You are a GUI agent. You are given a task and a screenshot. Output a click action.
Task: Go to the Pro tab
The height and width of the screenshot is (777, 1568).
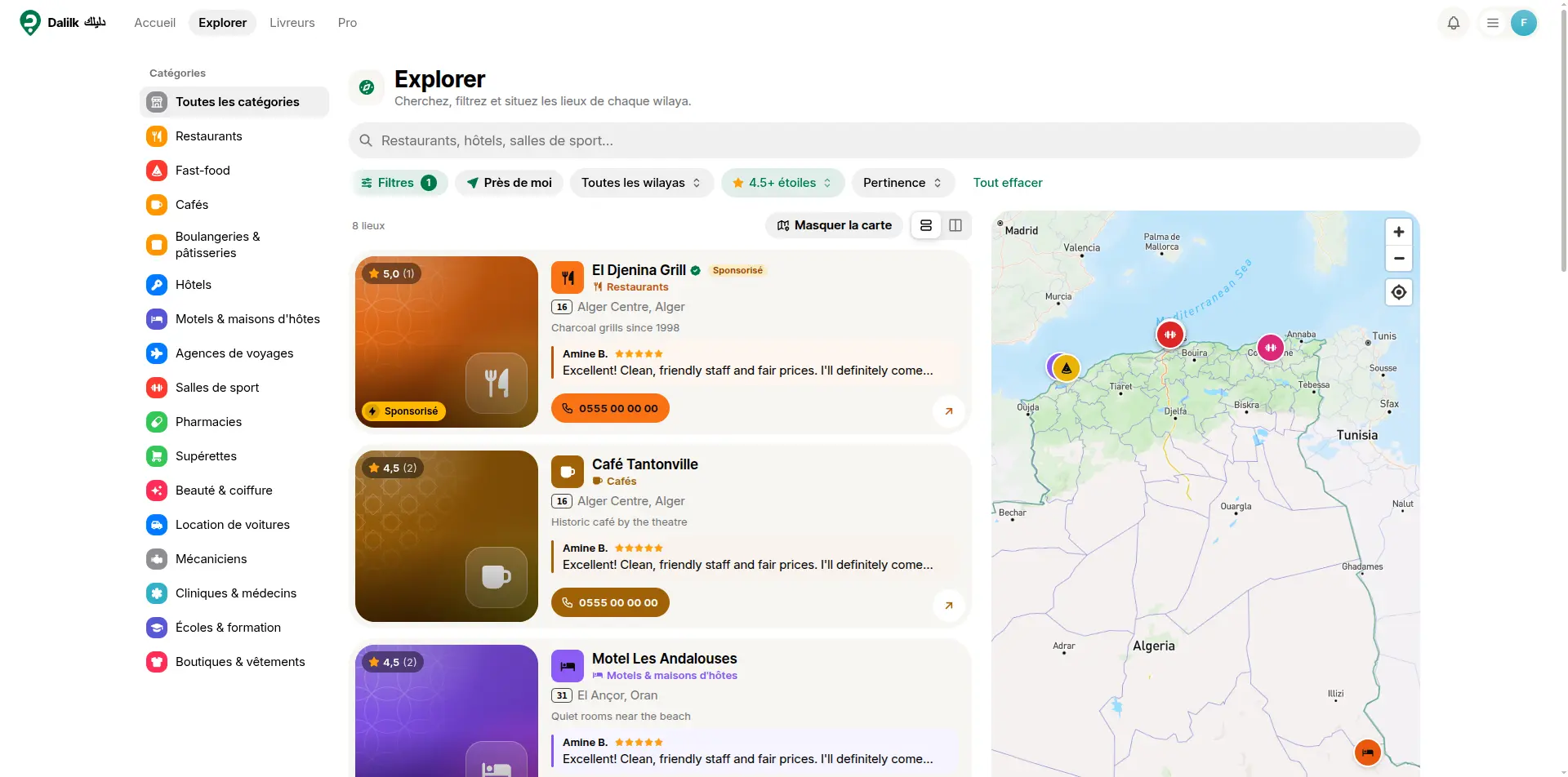348,23
